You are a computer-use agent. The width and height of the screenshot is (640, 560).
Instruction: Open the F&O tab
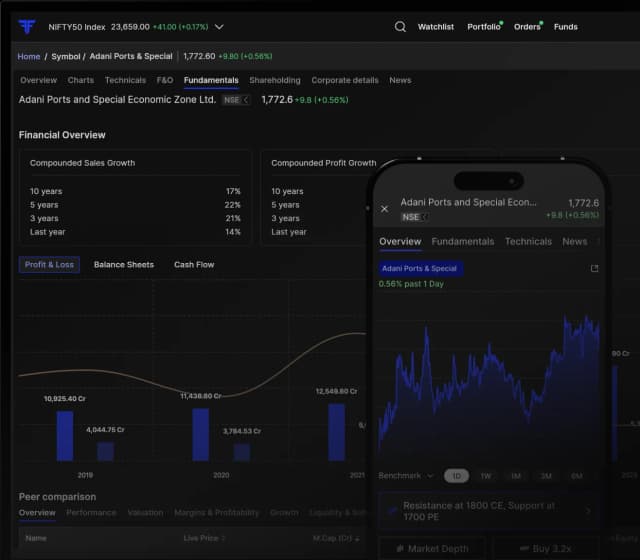click(165, 80)
